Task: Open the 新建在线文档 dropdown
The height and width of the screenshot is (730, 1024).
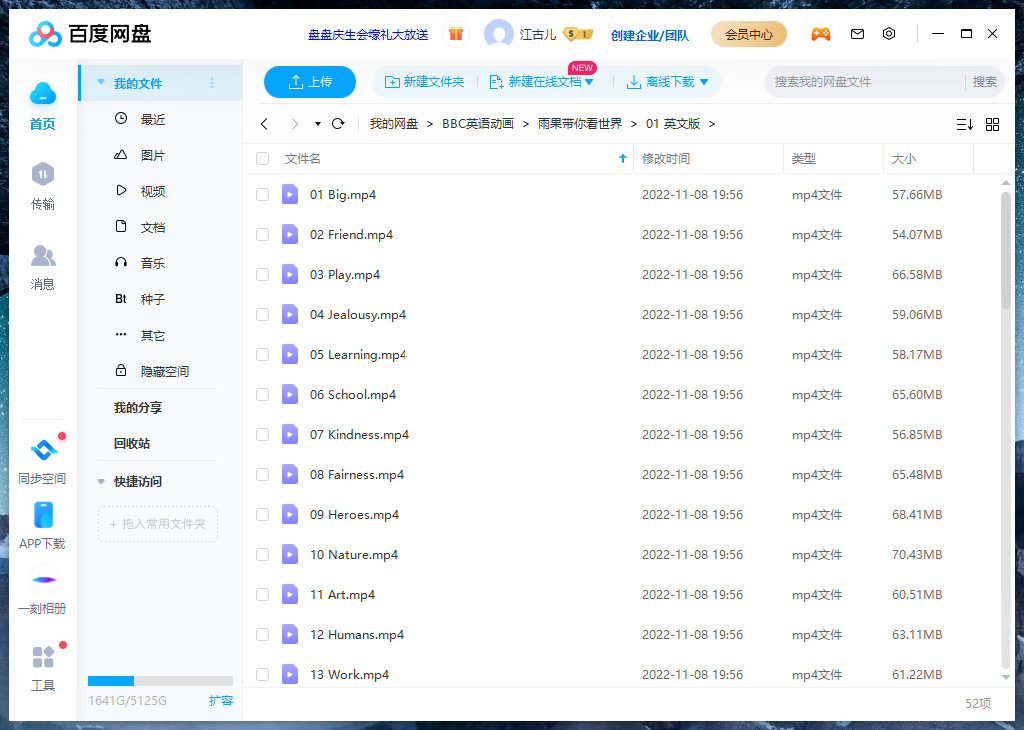Action: click(x=589, y=82)
